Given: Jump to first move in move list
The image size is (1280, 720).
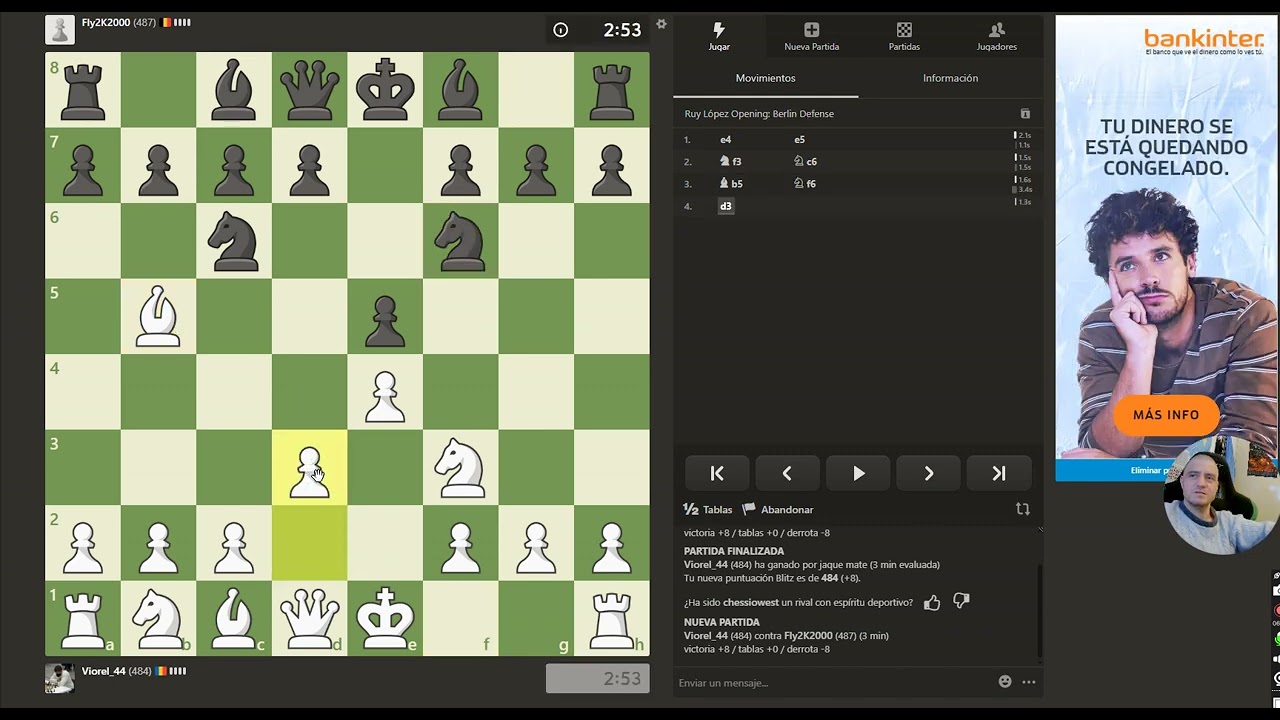Looking at the screenshot, I should pos(717,473).
